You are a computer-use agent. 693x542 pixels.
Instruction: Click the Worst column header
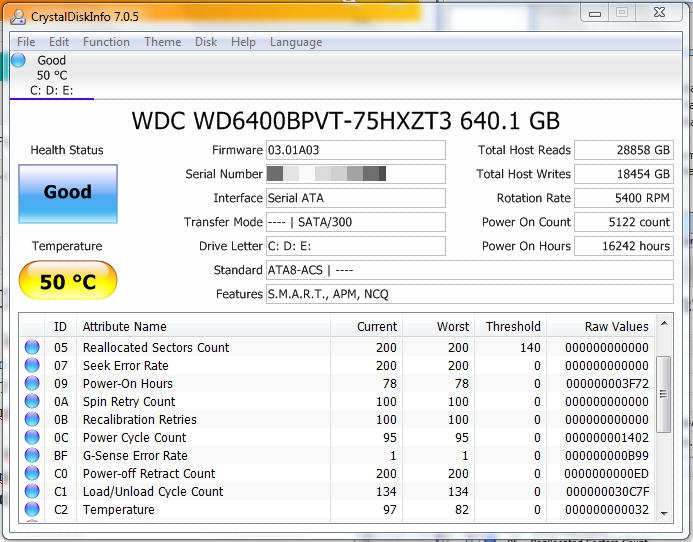coord(438,326)
